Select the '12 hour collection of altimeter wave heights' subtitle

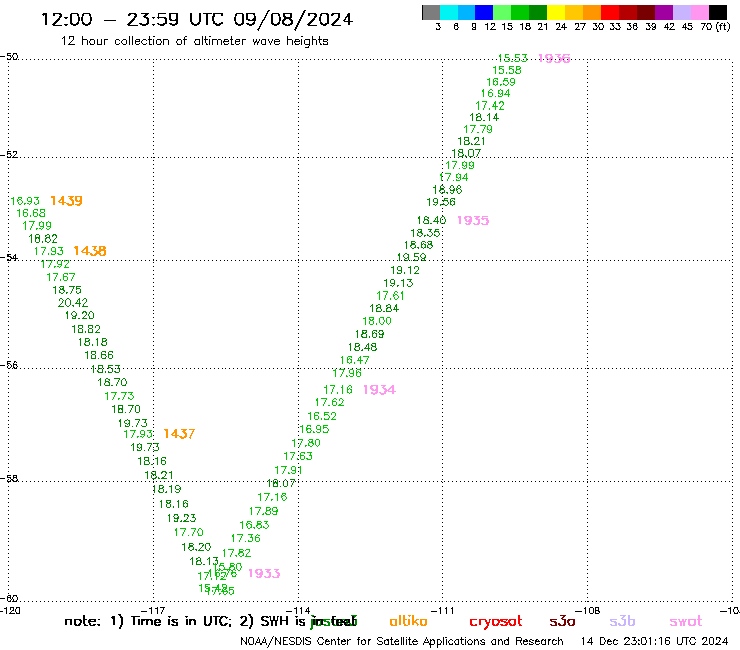[194, 41]
